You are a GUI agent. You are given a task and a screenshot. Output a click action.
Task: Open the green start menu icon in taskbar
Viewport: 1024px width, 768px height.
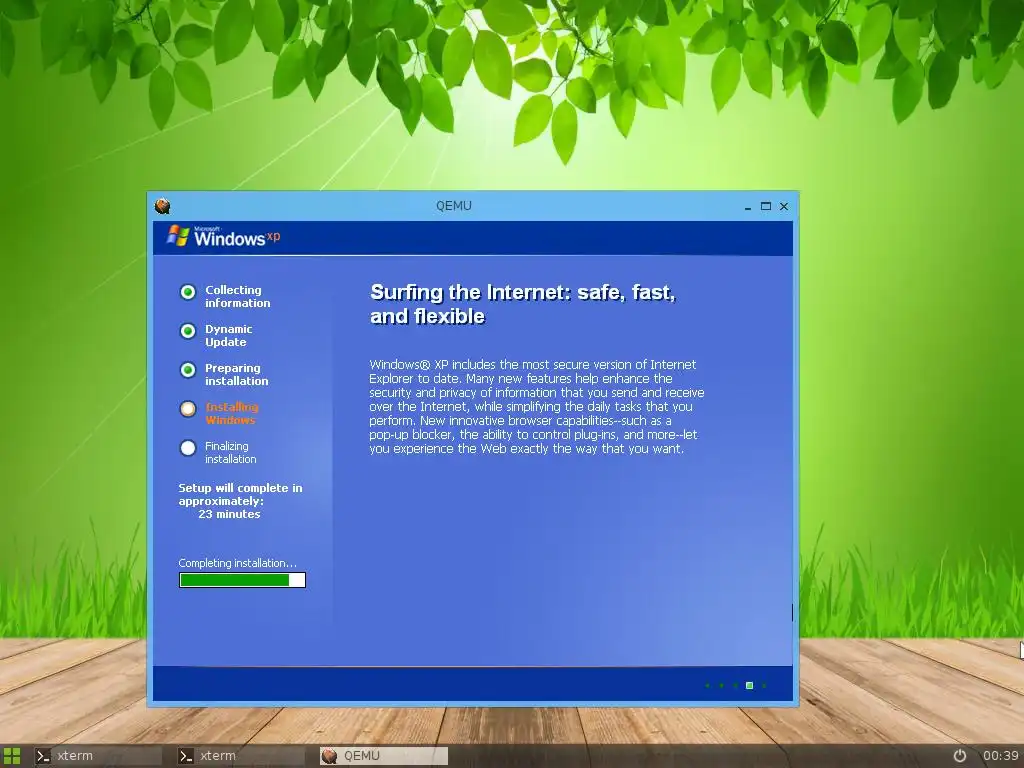click(12, 756)
